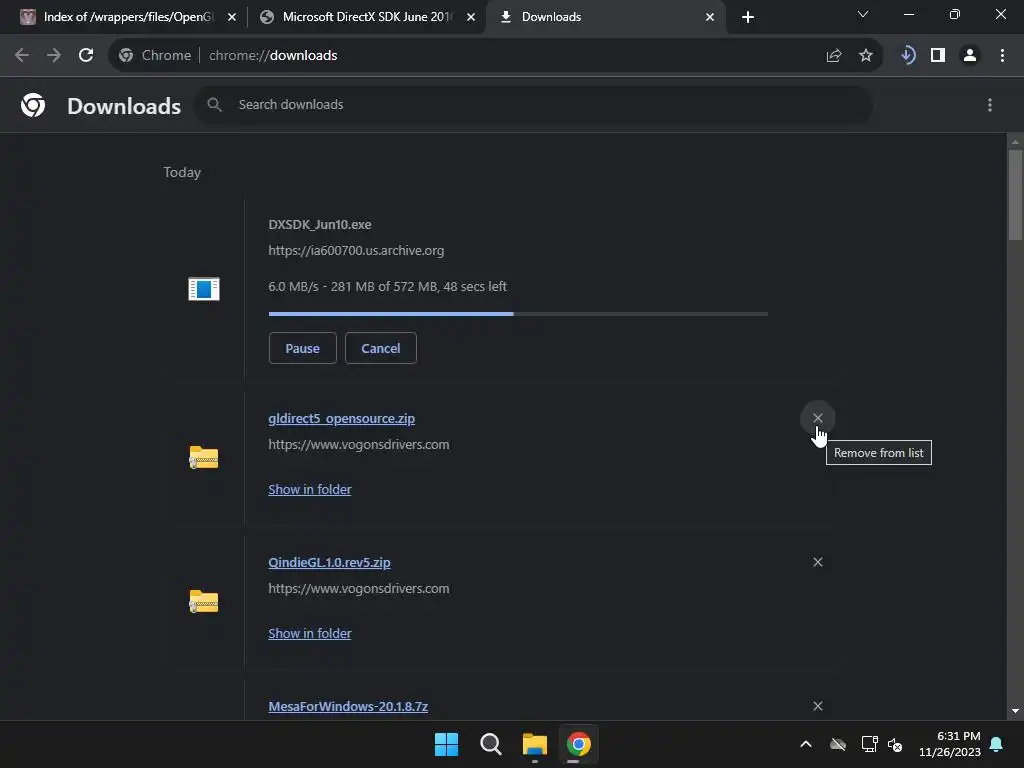Click the DXSDK download progress bar
This screenshot has width=1024, height=768.
pos(518,314)
